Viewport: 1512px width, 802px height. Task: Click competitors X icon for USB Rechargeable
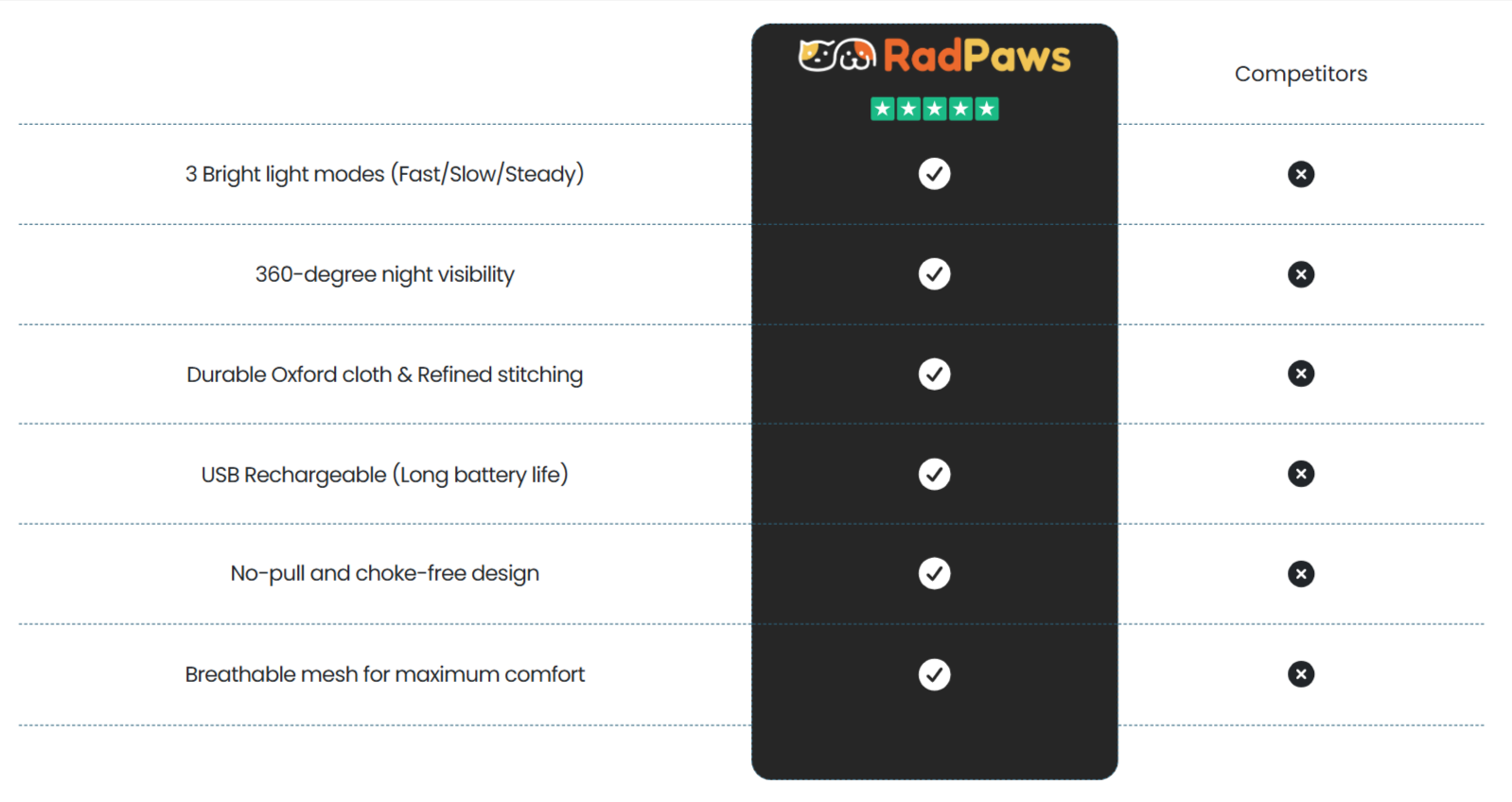[x=1300, y=474]
